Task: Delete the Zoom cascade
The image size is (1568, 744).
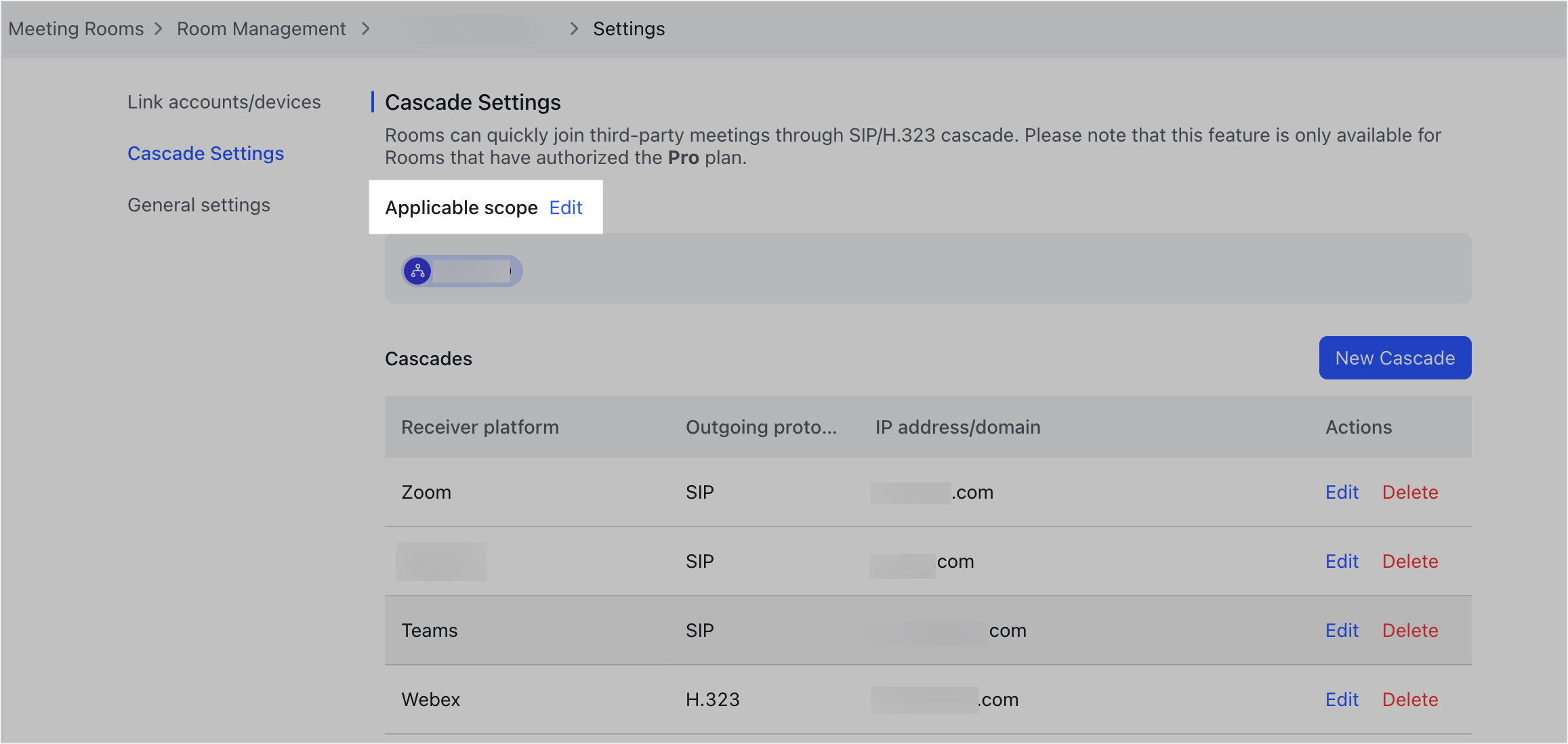Action: pos(1409,492)
